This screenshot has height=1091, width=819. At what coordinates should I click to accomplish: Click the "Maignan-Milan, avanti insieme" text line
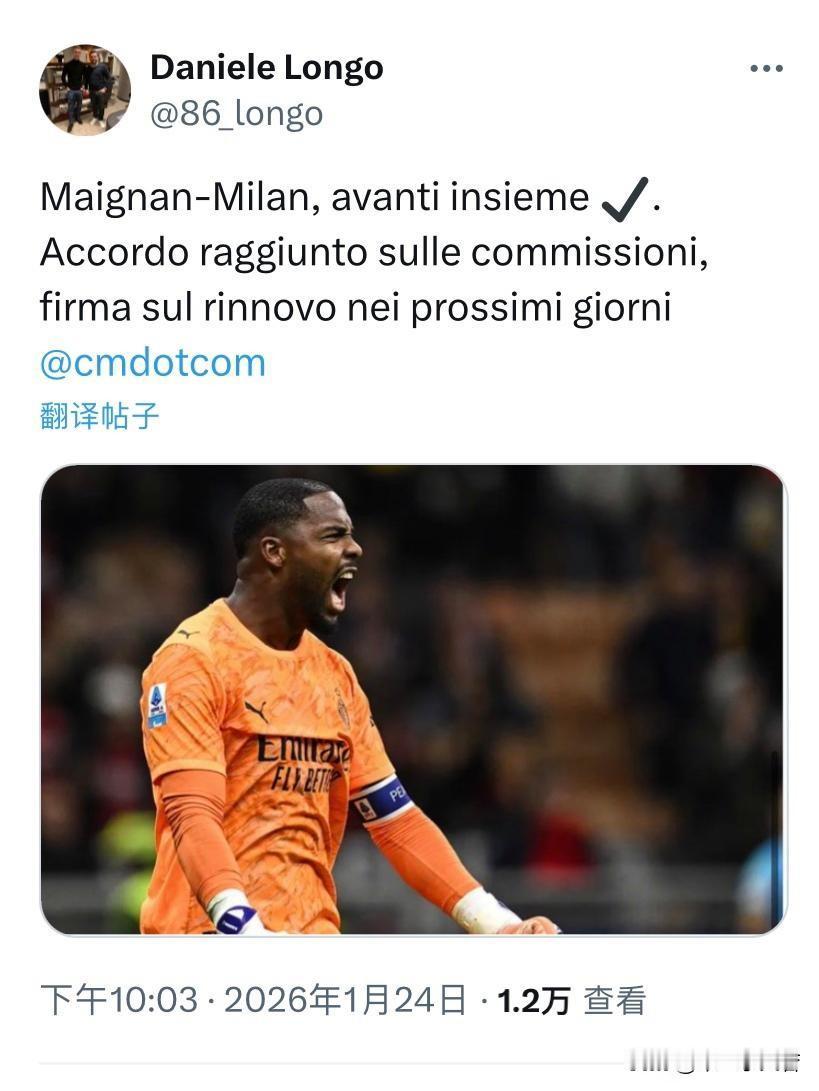coord(315,197)
